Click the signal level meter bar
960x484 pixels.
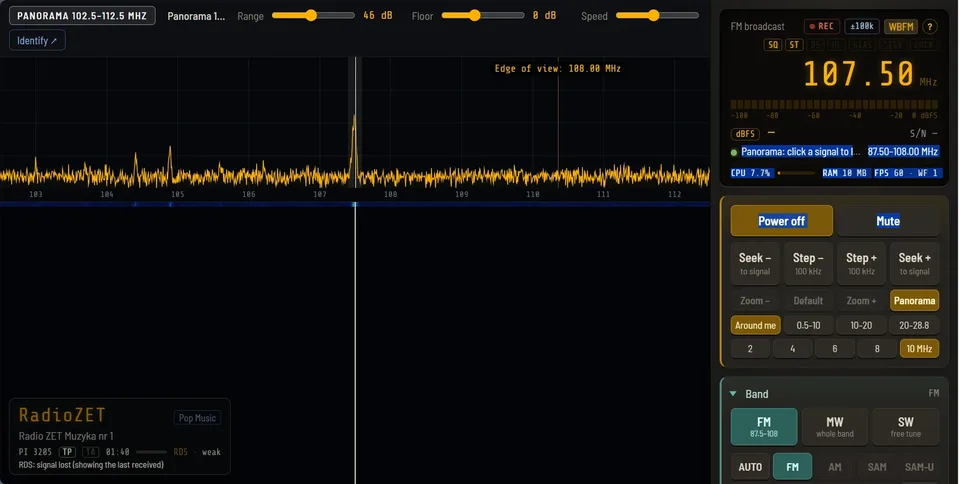(834, 105)
